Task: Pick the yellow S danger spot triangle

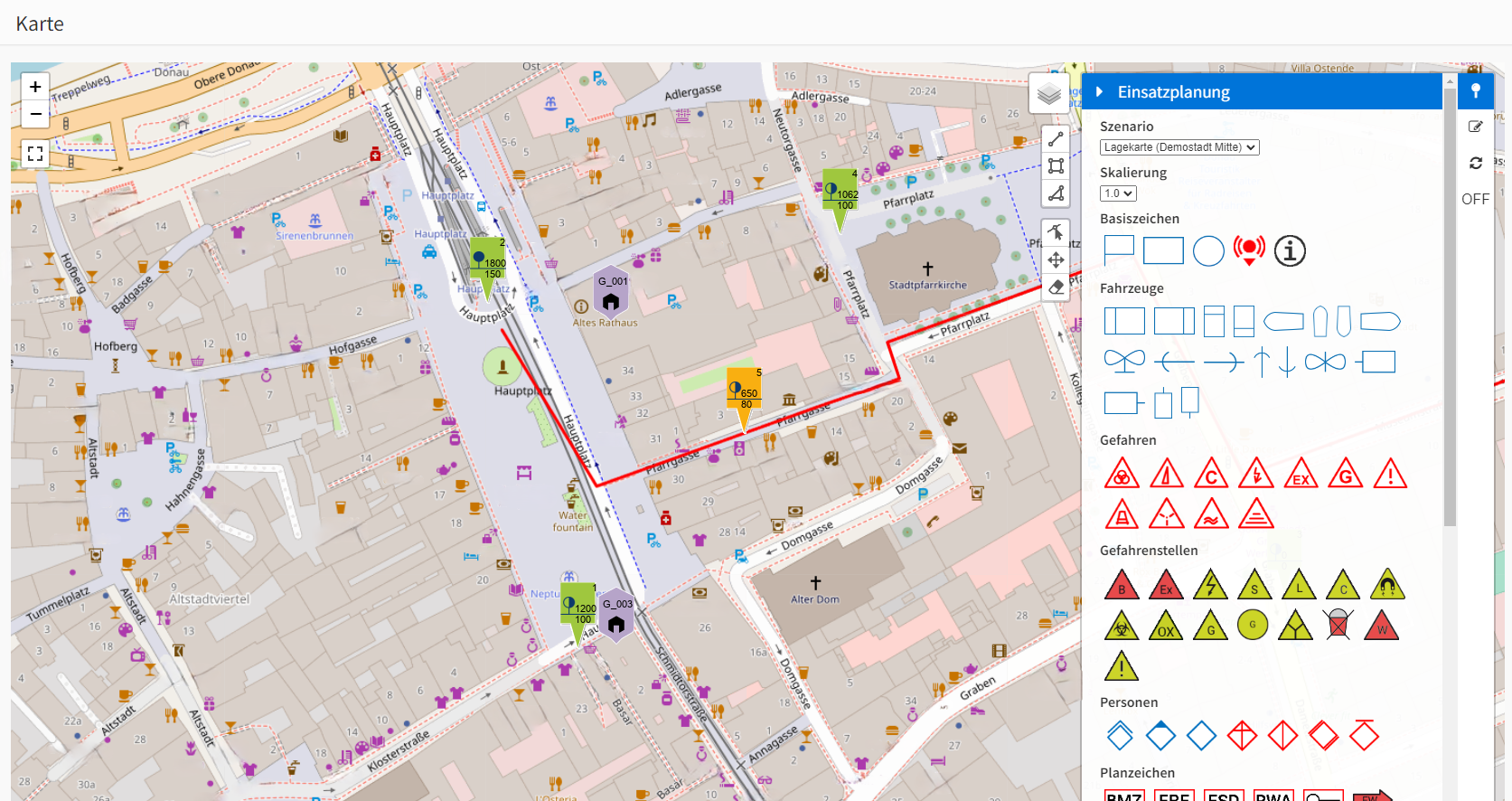Action: (x=1254, y=585)
